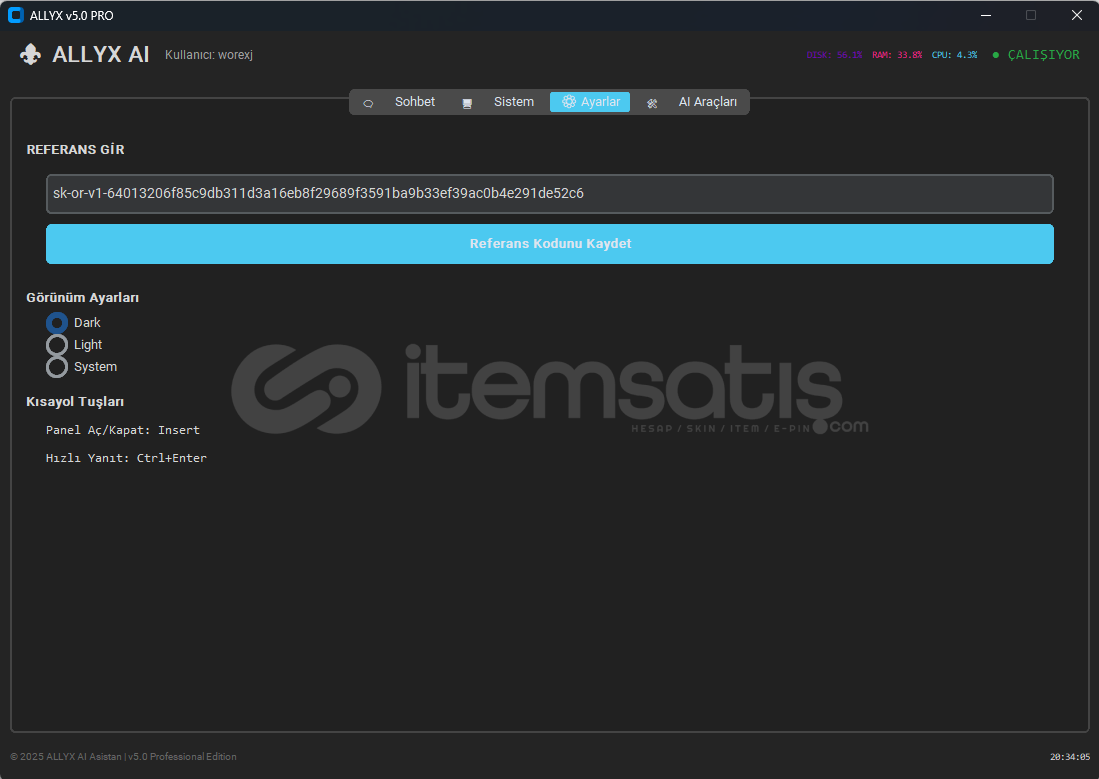Click the "ALLYX v5.0 PRO" window title
This screenshot has width=1099, height=779.
tap(71, 15)
